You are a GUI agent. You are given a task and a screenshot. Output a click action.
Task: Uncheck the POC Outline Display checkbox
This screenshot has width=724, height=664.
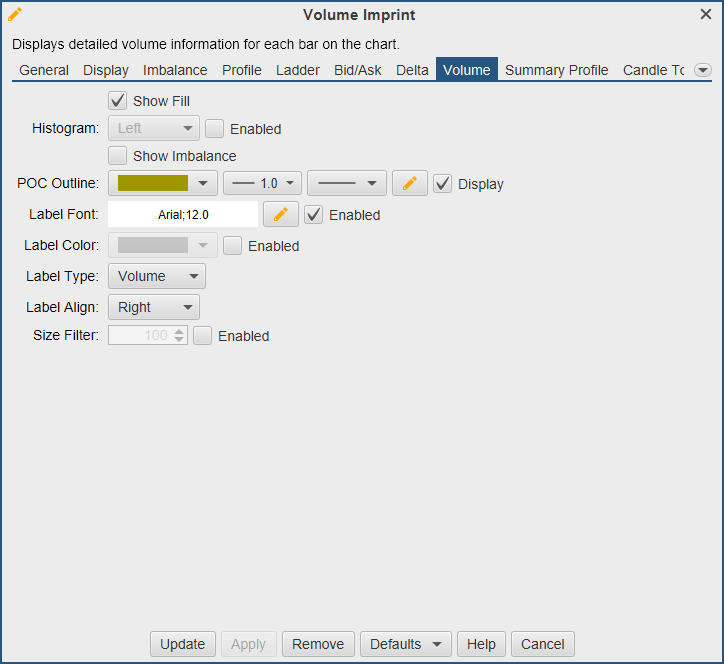tap(443, 184)
